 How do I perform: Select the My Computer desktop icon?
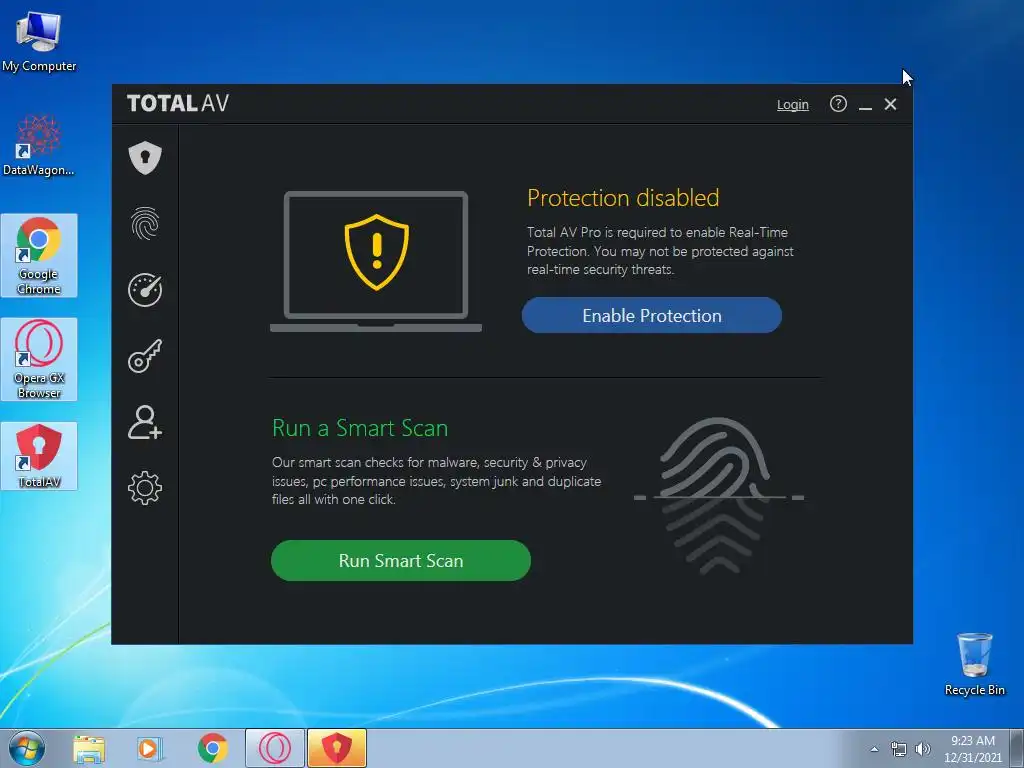click(39, 41)
